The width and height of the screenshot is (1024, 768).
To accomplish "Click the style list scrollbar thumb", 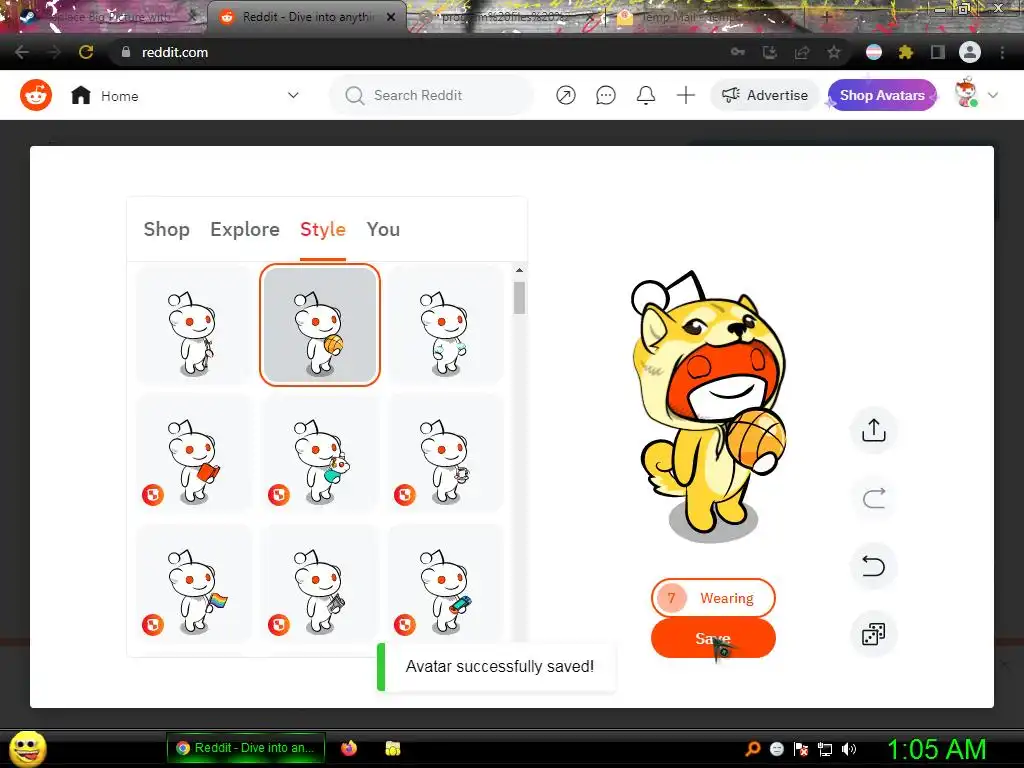I will pos(519,298).
